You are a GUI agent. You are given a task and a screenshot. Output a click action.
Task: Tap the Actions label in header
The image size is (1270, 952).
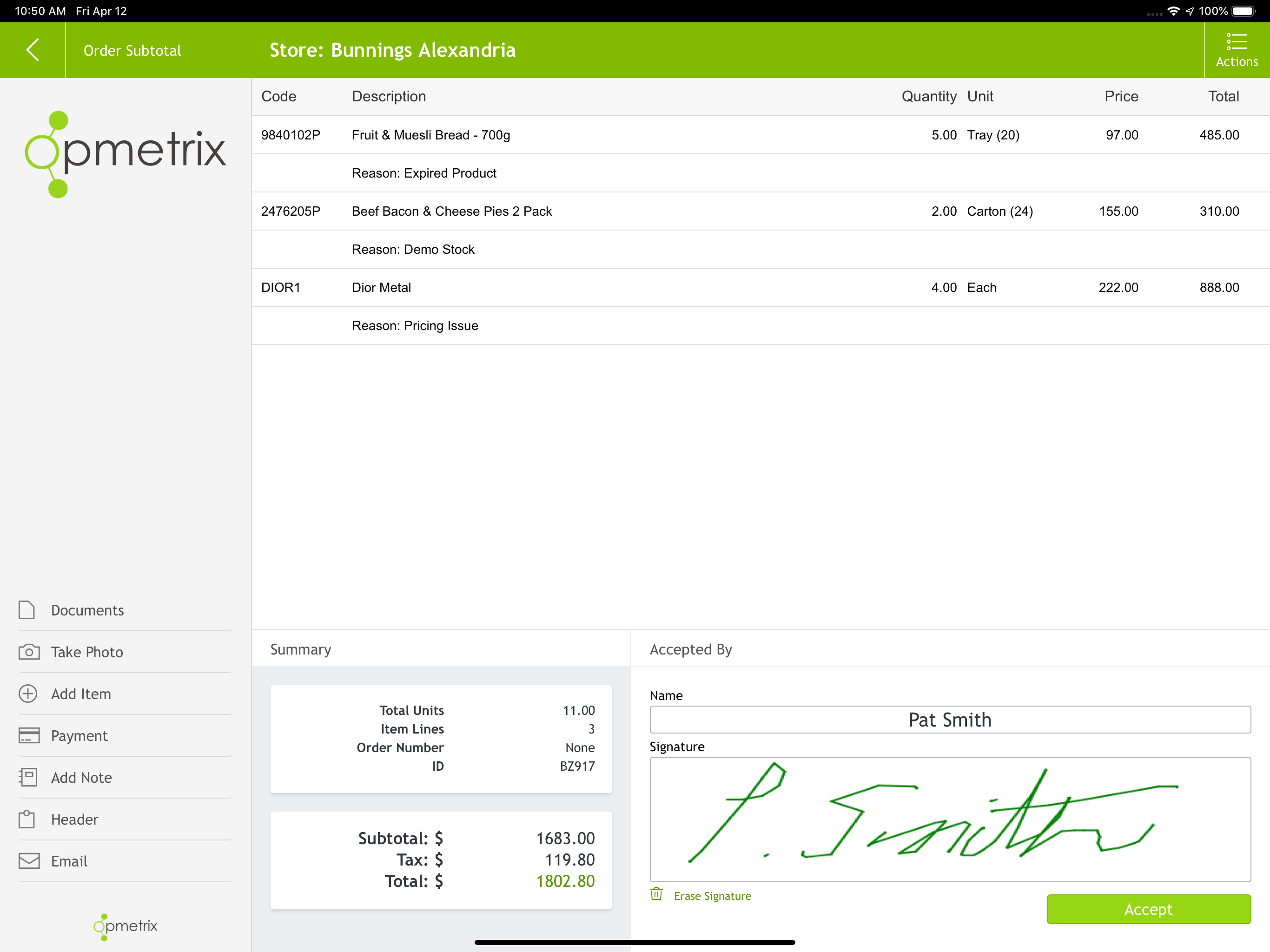click(1237, 61)
